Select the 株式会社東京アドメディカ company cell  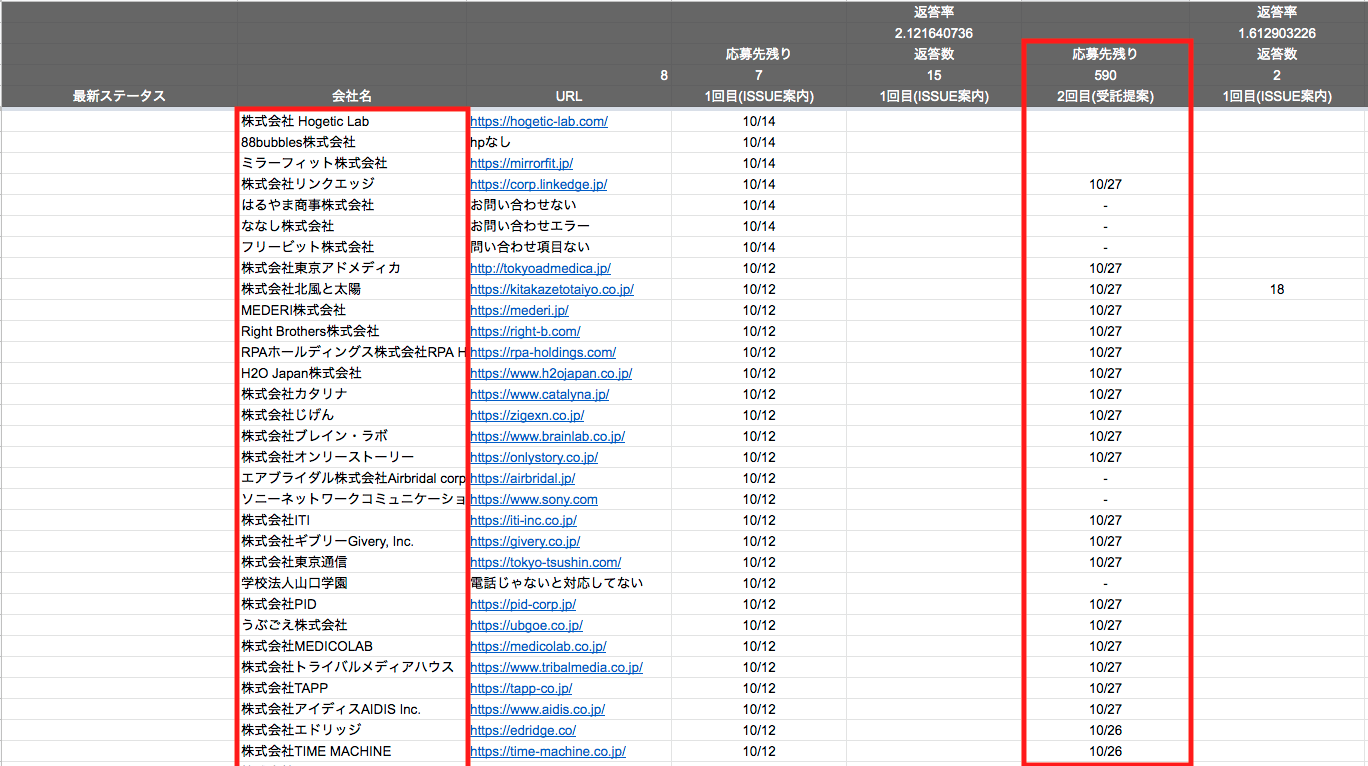352,268
